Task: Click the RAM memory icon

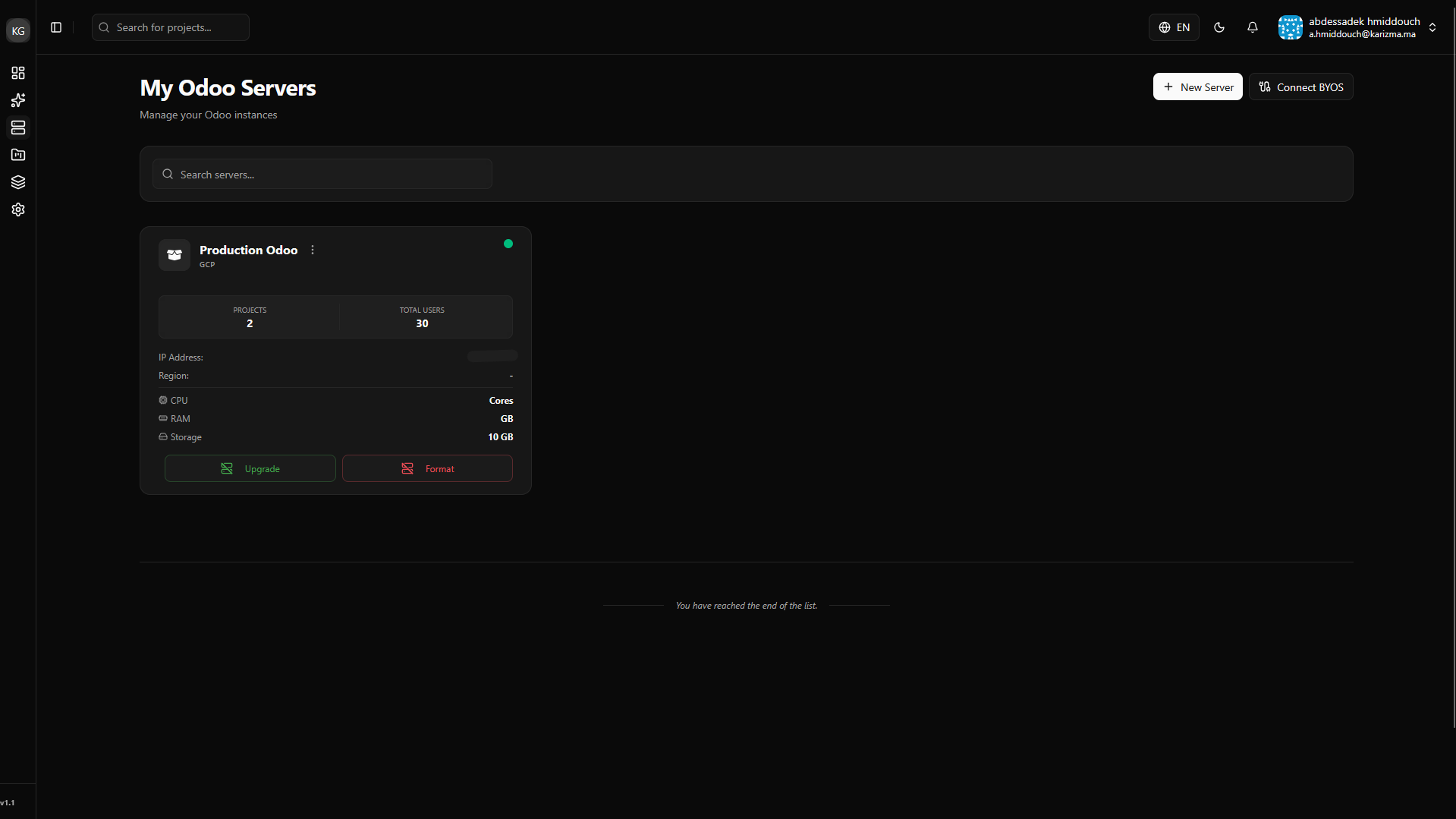Action: (163, 418)
